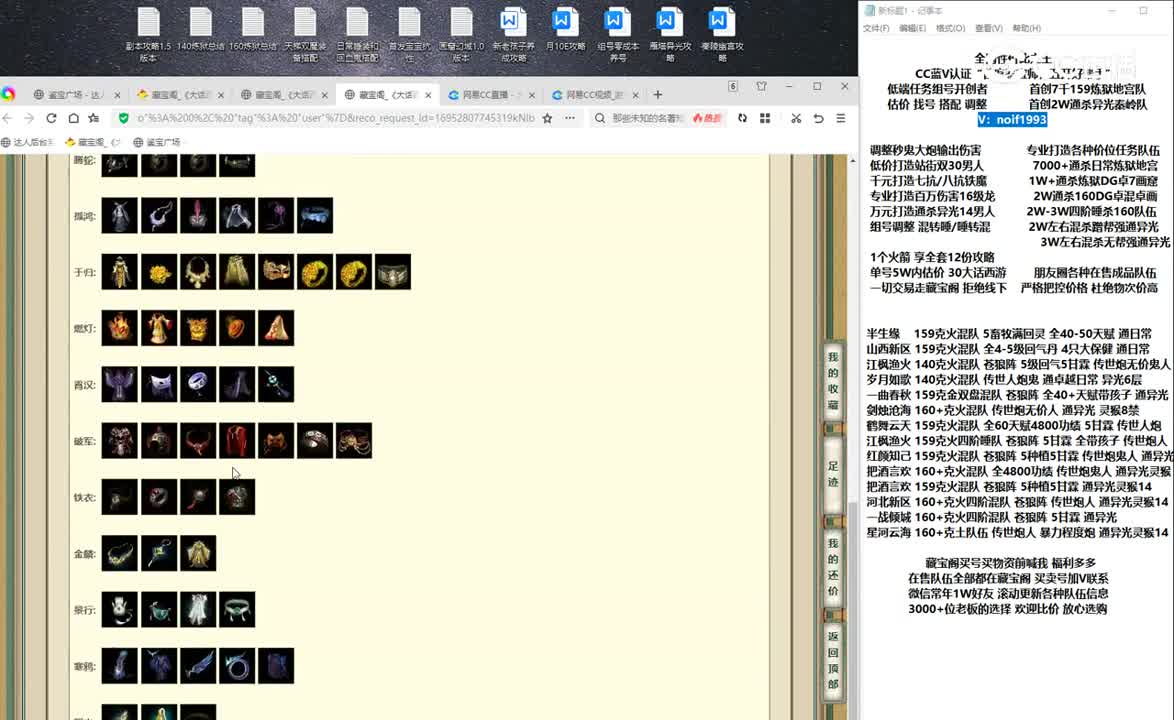1174x720 pixels.
Task: Click Notepad line starting 星河云海 160+克土队伍
Action: (1018, 533)
